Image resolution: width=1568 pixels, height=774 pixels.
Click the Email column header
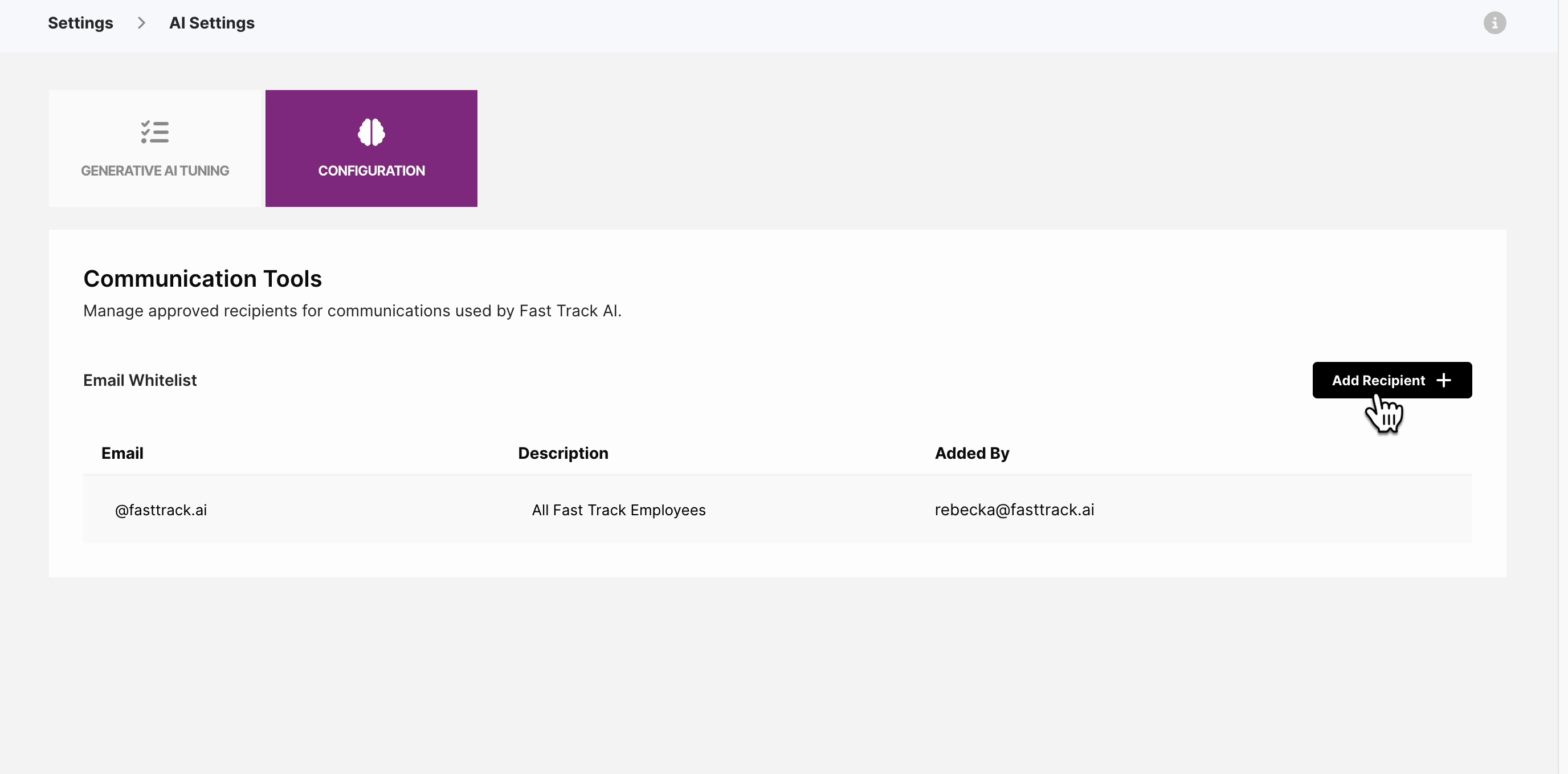[x=122, y=453]
